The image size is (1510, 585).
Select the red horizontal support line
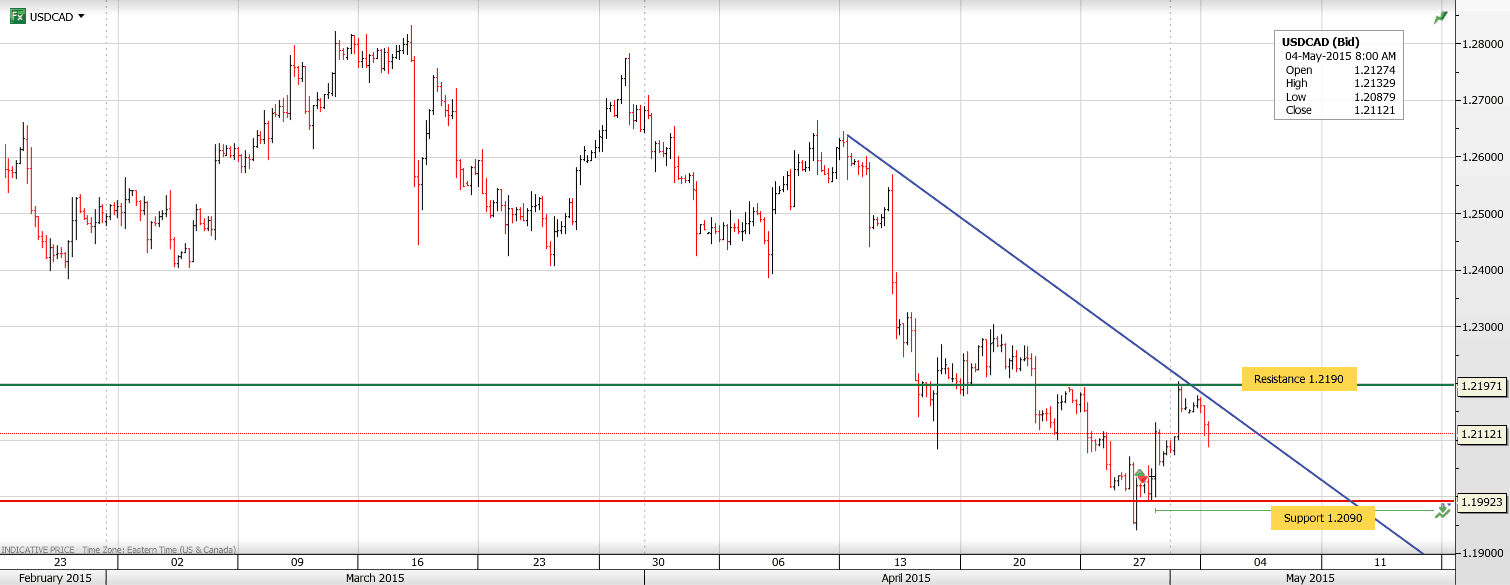pos(600,500)
